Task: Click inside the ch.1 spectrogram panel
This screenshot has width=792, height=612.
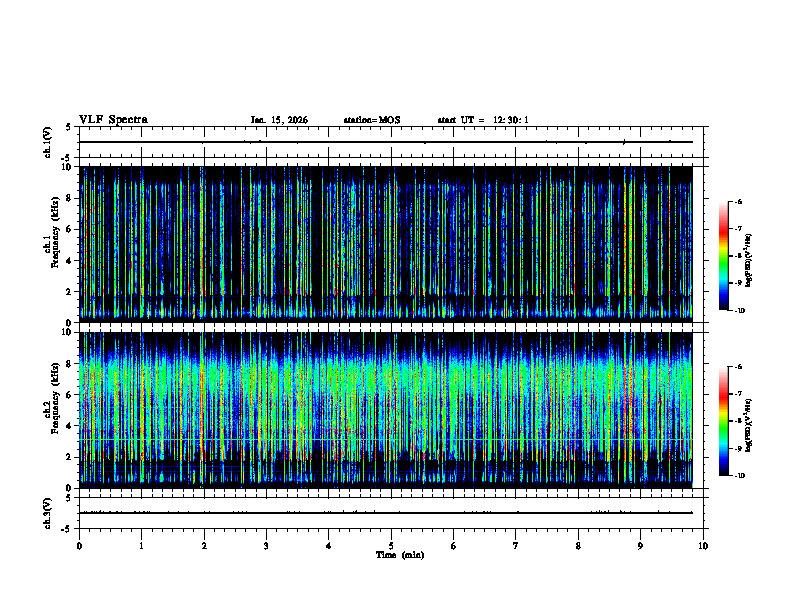Action: click(386, 244)
